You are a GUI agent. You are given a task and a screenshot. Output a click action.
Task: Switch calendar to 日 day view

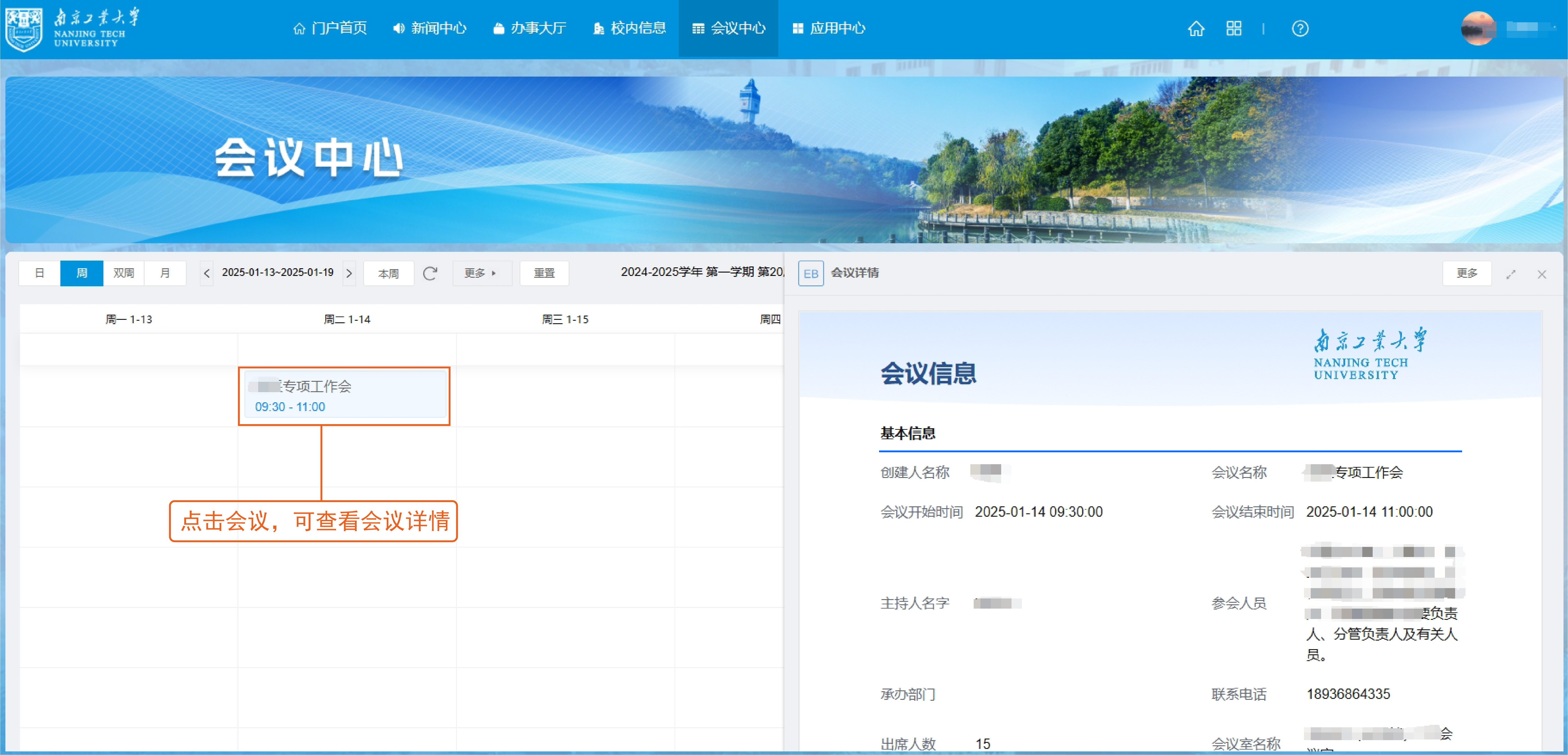click(40, 273)
